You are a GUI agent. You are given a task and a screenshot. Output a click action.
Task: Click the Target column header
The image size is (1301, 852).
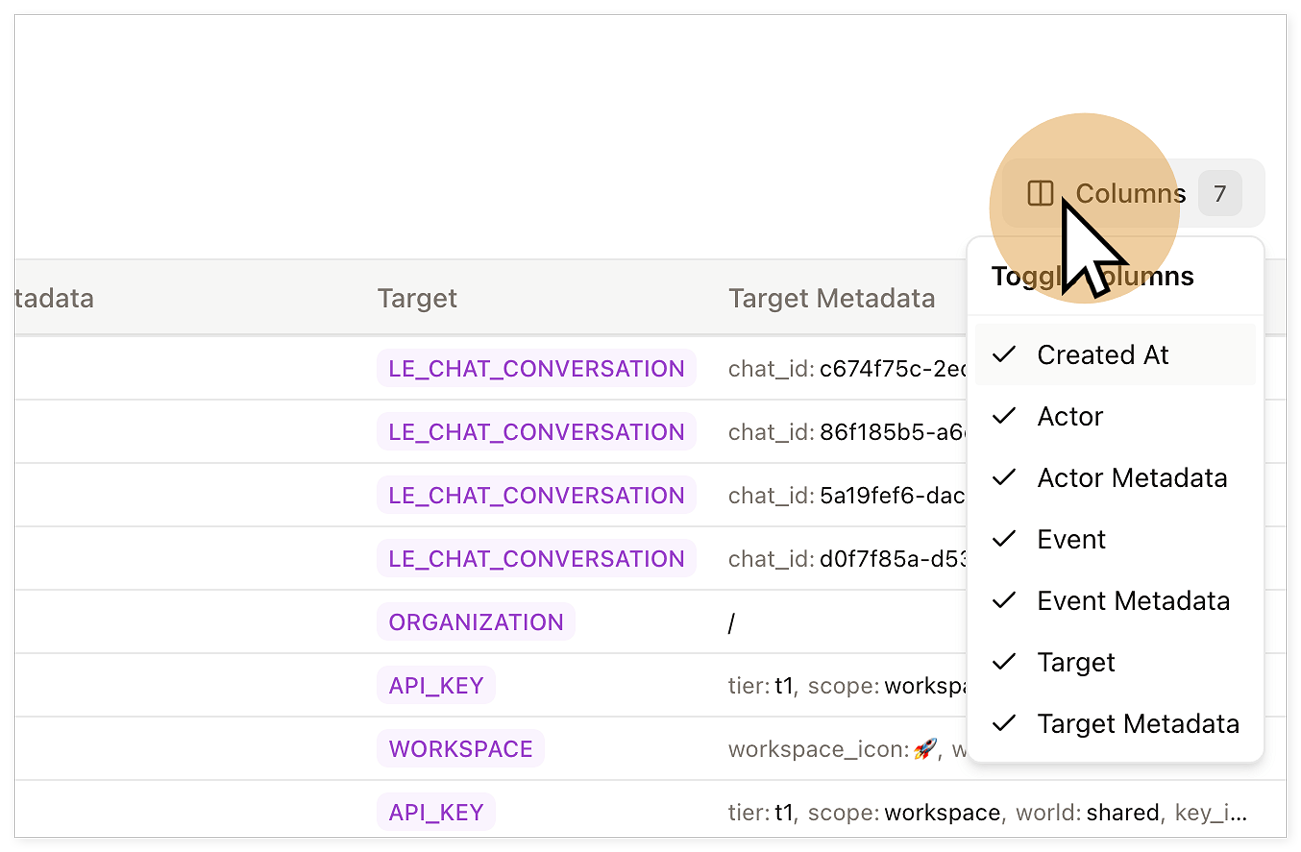[x=417, y=298]
